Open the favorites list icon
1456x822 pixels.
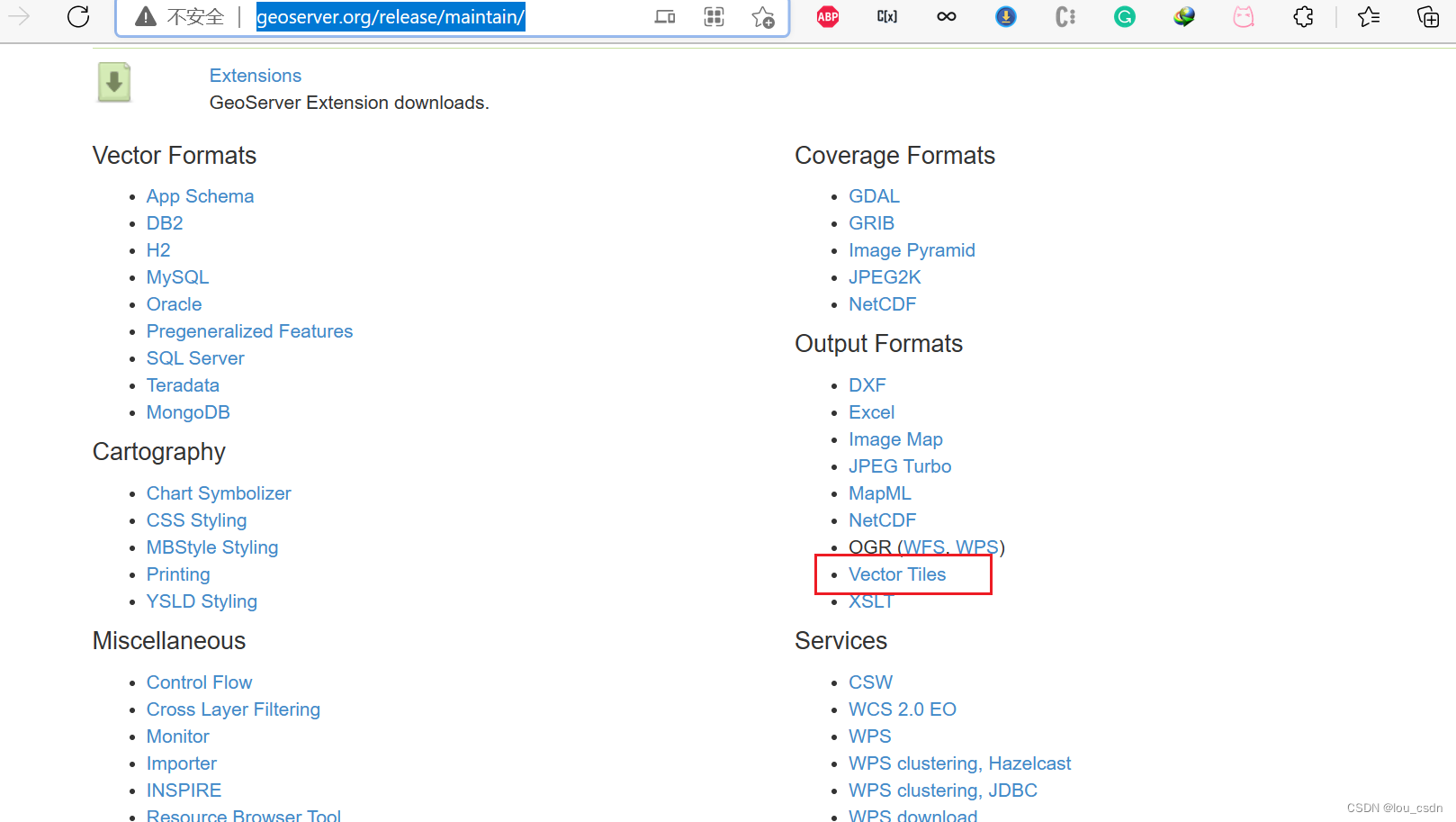(1369, 16)
